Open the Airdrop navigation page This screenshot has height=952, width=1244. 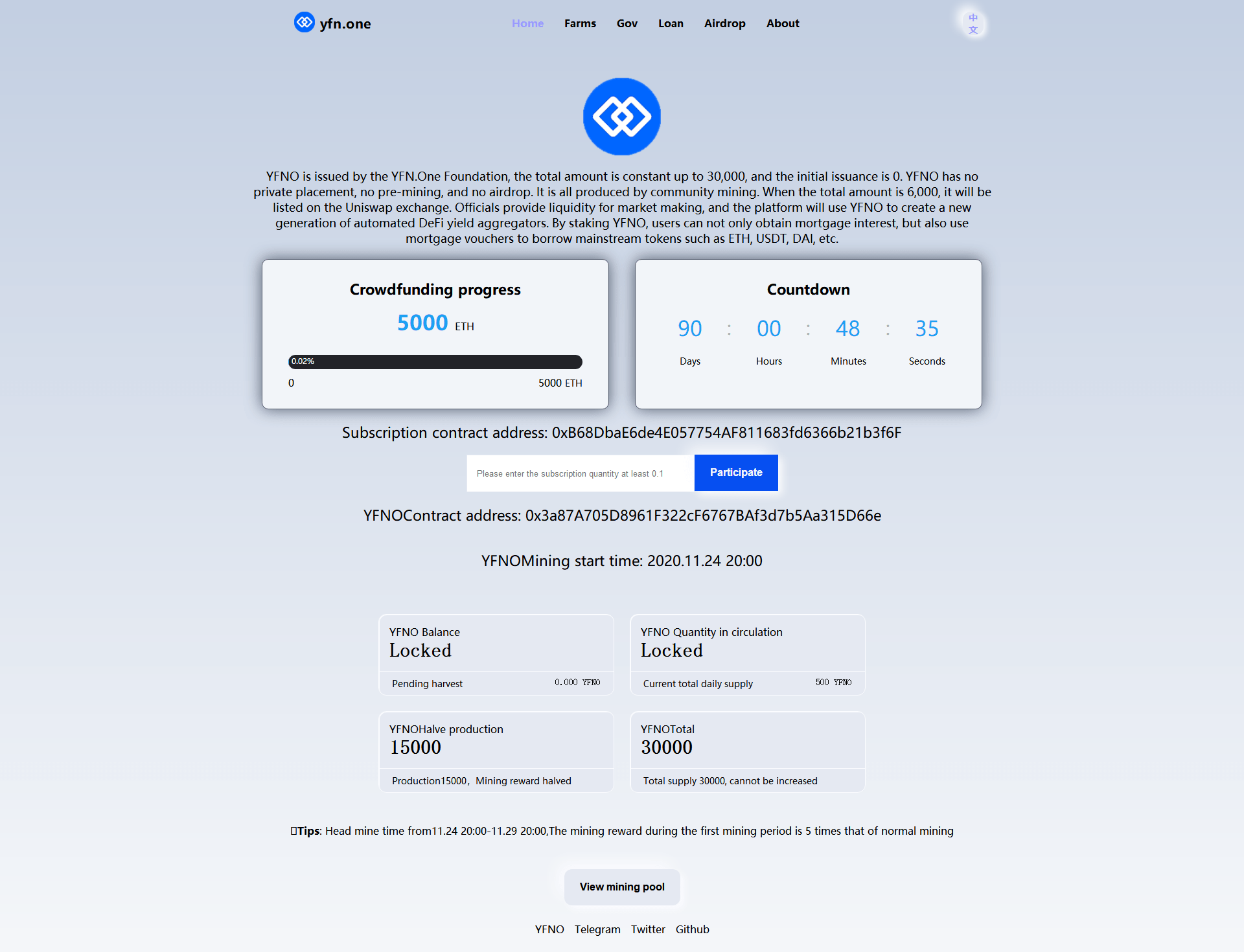[x=723, y=23]
